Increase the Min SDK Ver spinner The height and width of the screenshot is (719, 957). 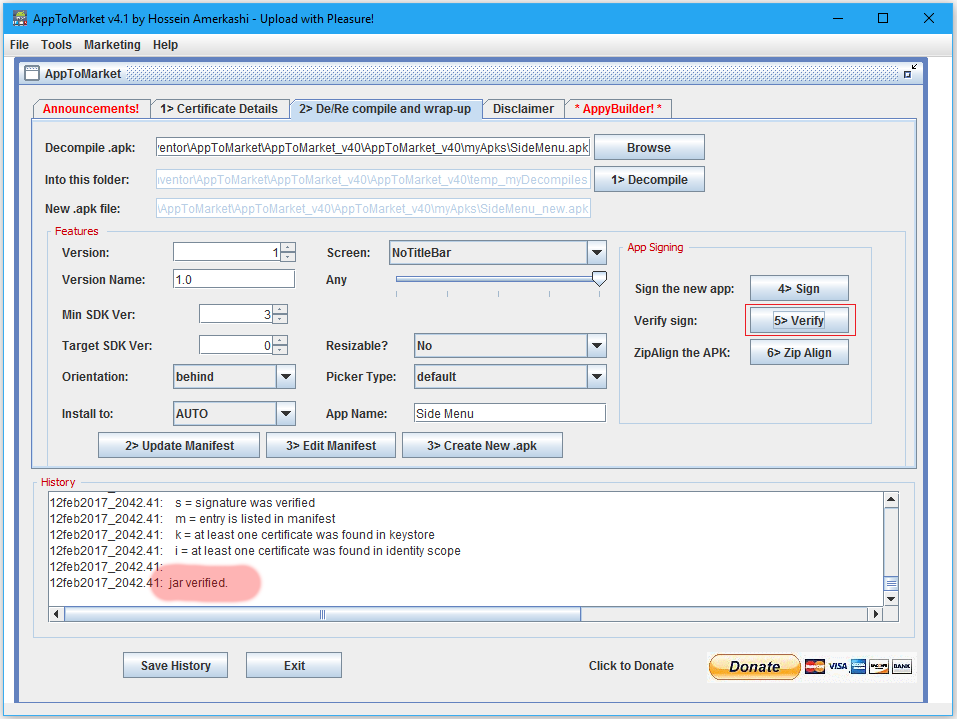pos(280,309)
